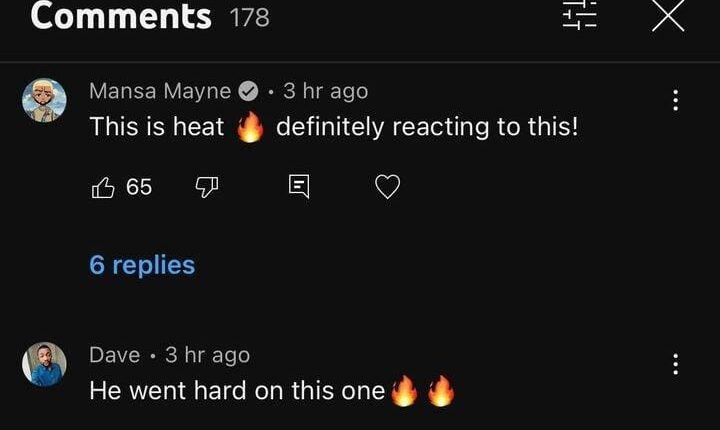This screenshot has height=430, width=720.
Task: Click the "He went hard on this one" text
Action: click(237, 390)
